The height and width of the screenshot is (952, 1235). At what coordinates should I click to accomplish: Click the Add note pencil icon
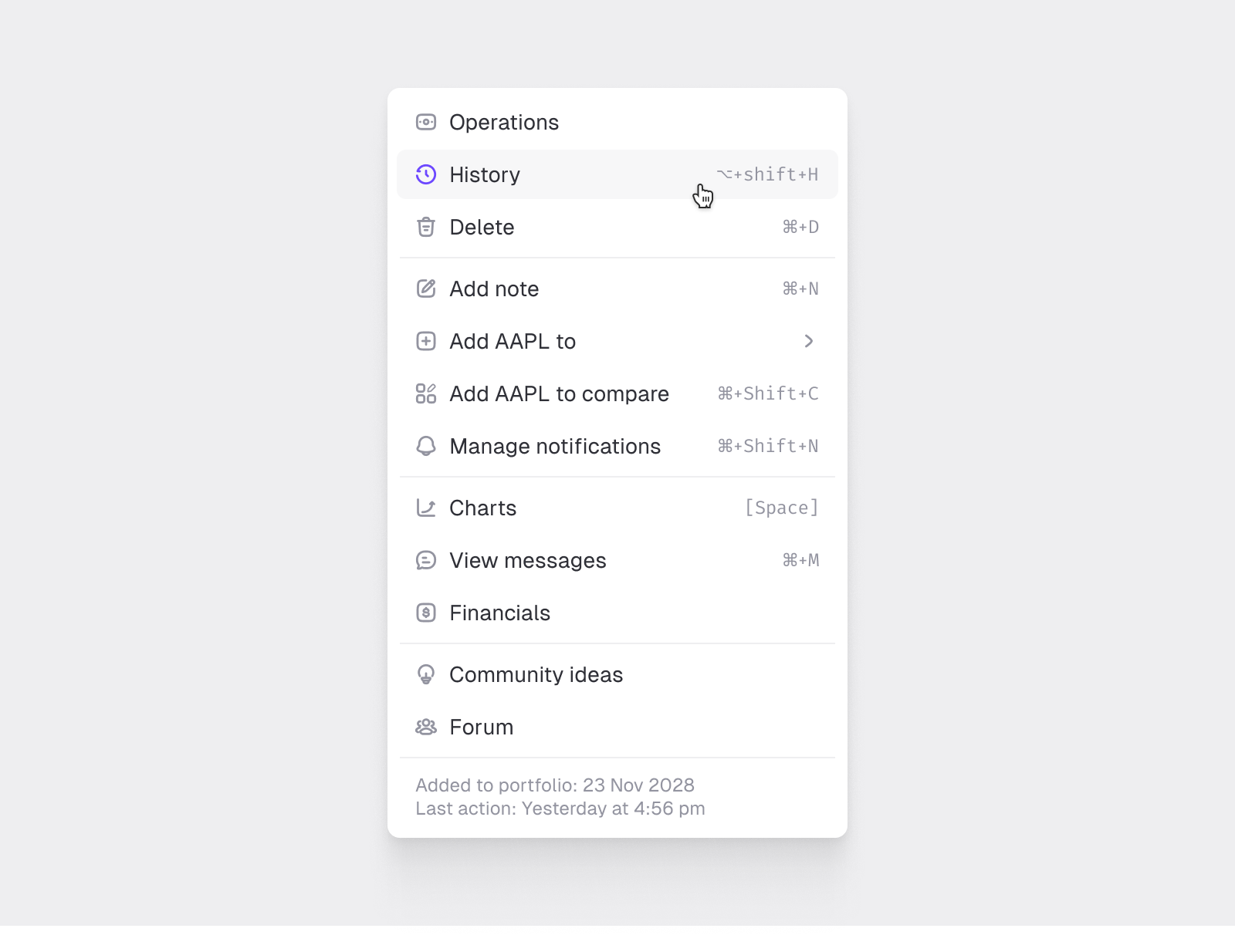coord(426,289)
